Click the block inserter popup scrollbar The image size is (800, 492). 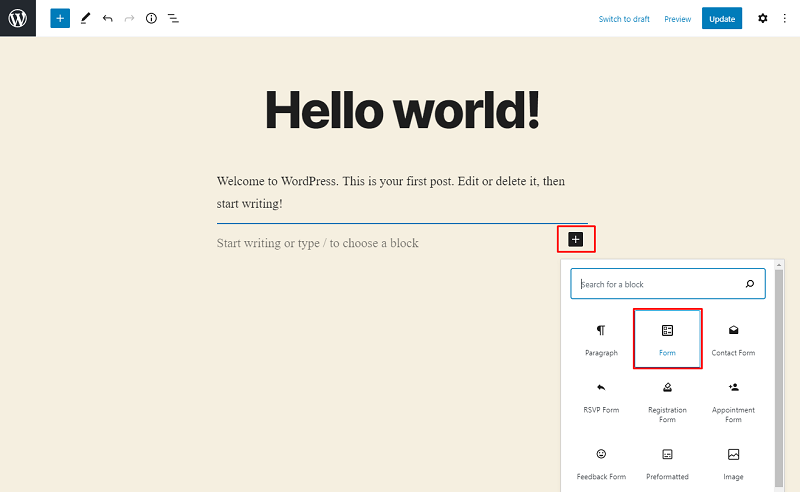779,378
